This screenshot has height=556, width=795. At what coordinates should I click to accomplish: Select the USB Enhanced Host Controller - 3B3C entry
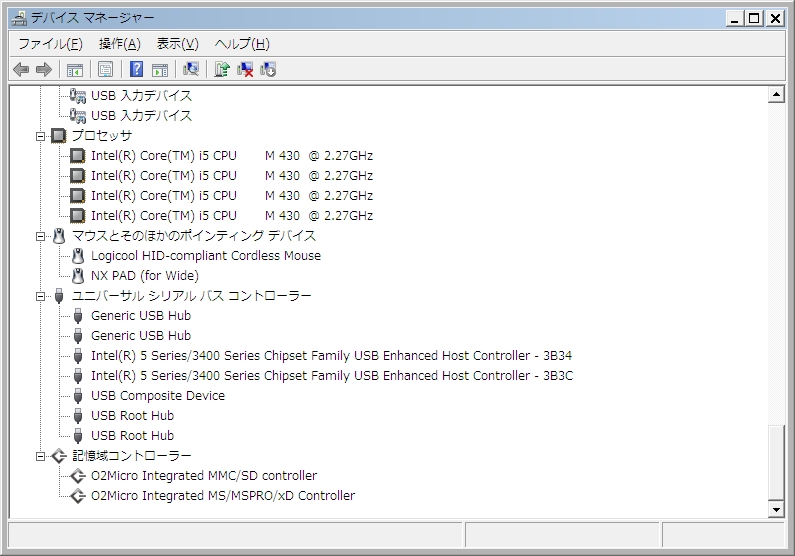pos(332,376)
